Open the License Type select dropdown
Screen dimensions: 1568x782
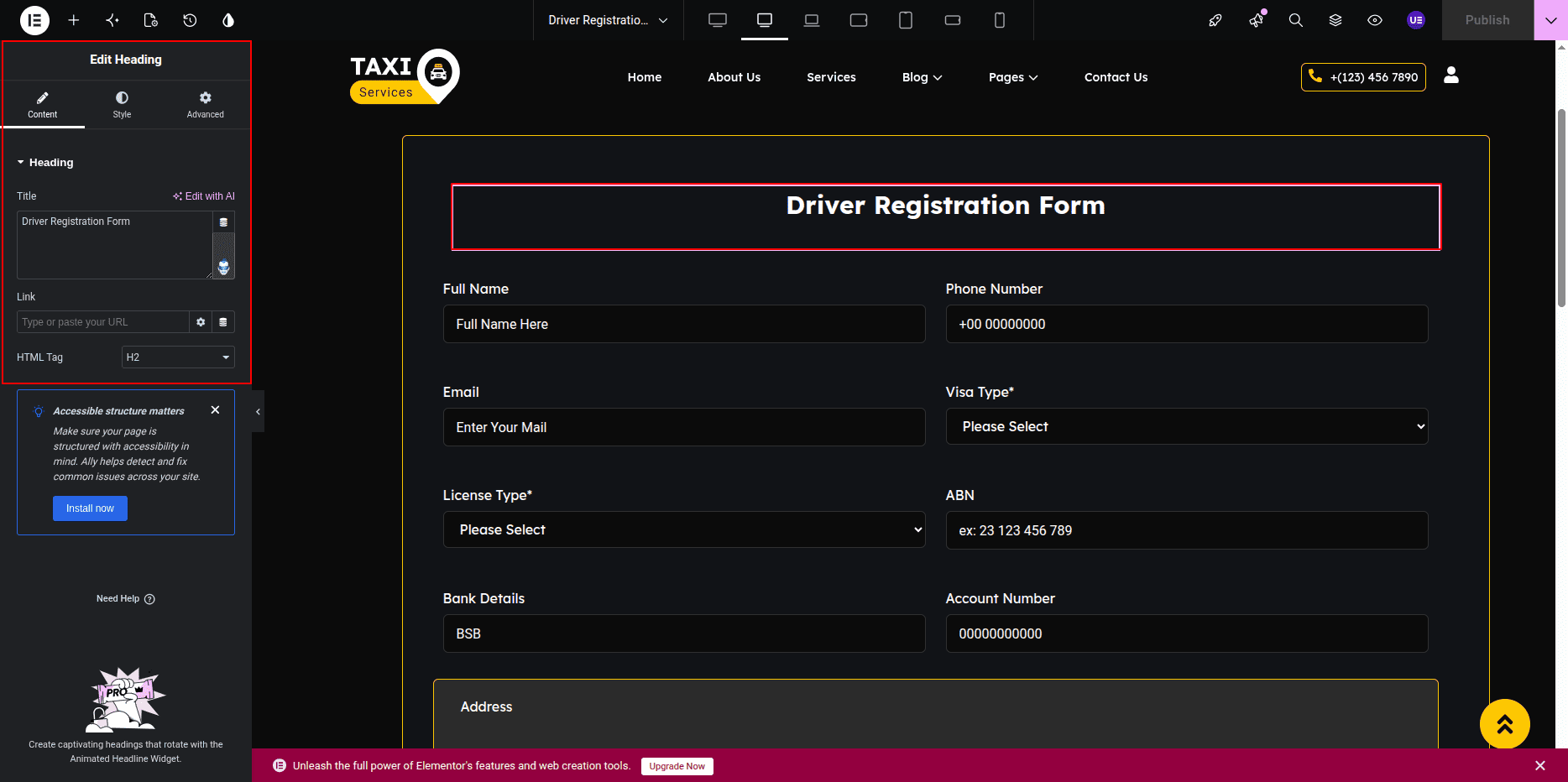684,529
